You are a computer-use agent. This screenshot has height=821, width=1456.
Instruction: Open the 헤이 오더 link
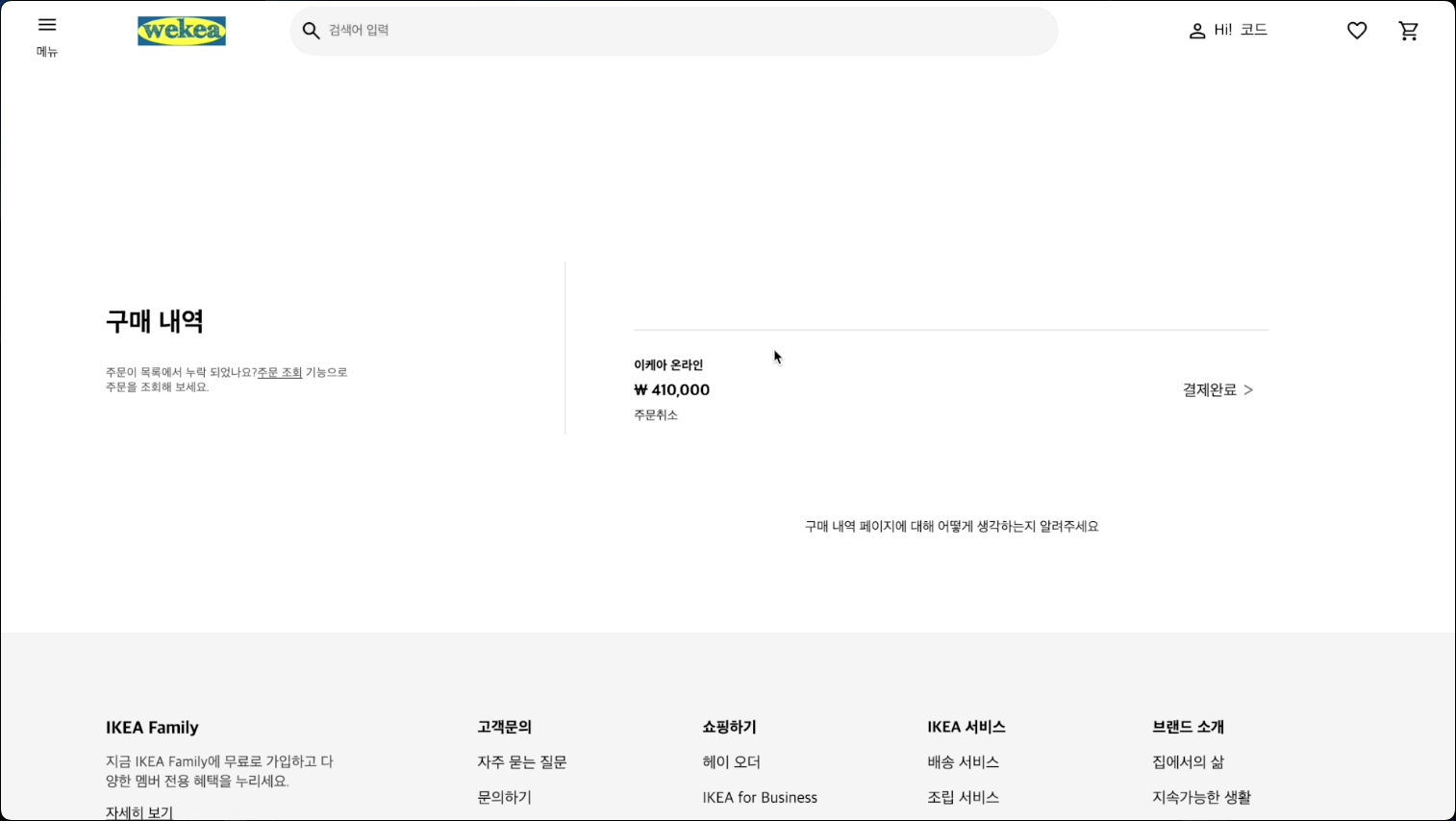pos(730,761)
